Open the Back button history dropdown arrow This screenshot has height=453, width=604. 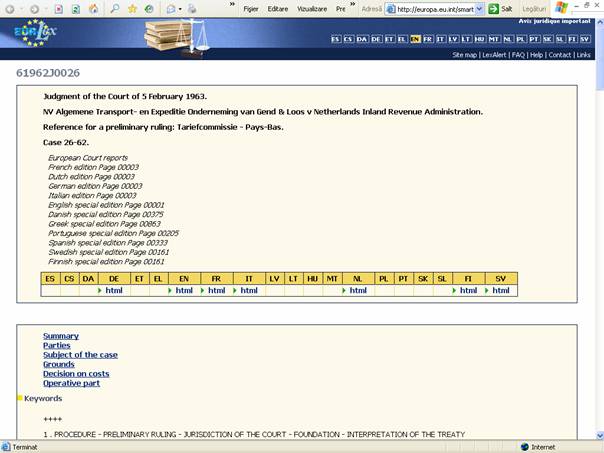(21, 9)
